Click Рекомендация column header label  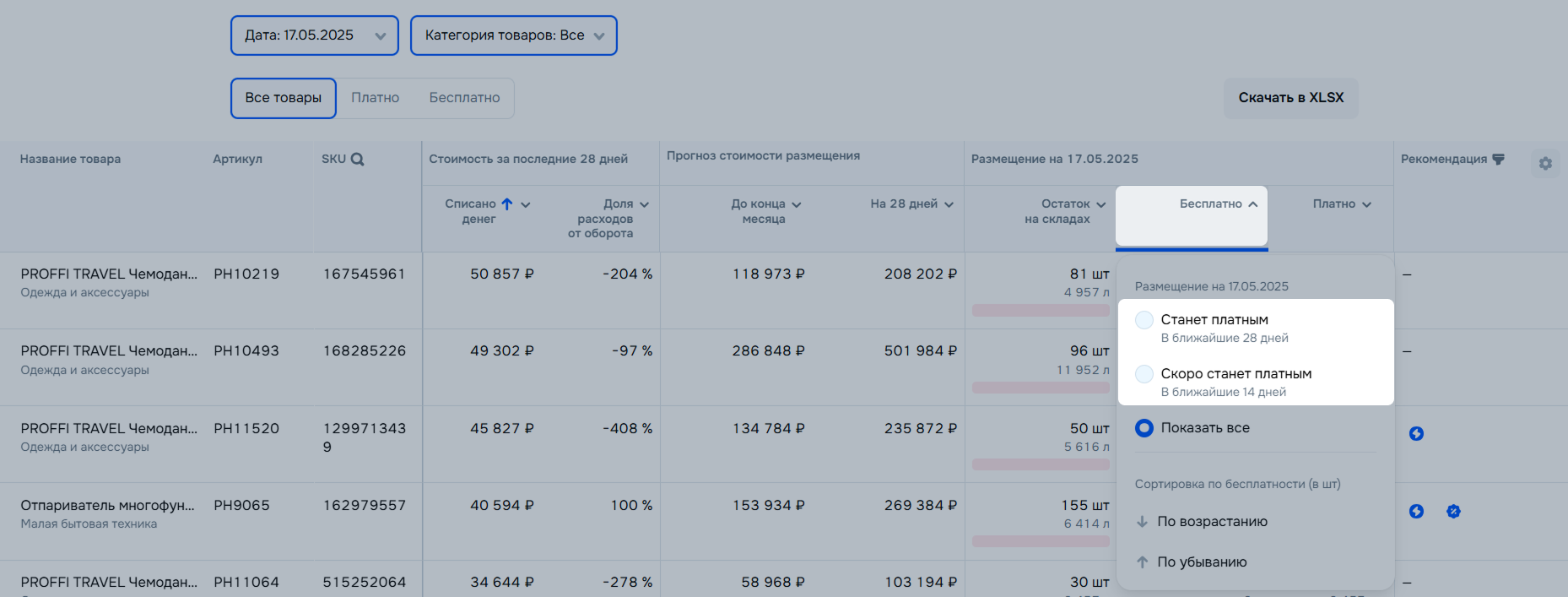1444,159
